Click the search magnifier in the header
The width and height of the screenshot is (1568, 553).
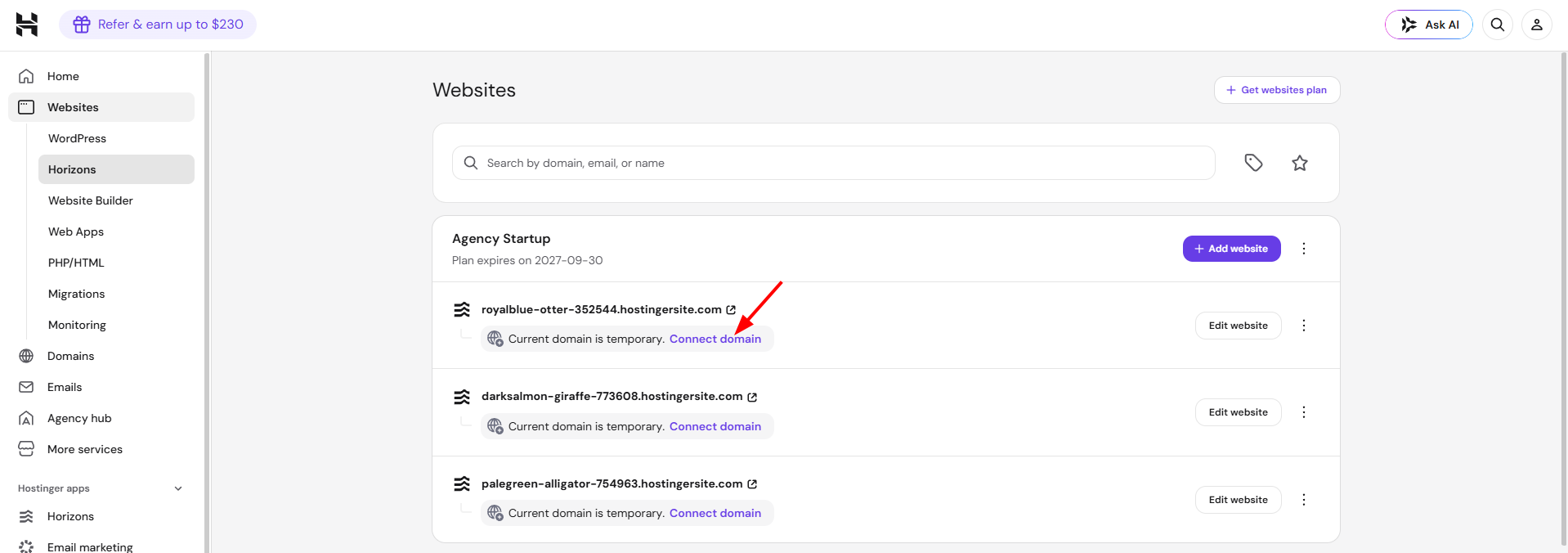coord(1498,25)
